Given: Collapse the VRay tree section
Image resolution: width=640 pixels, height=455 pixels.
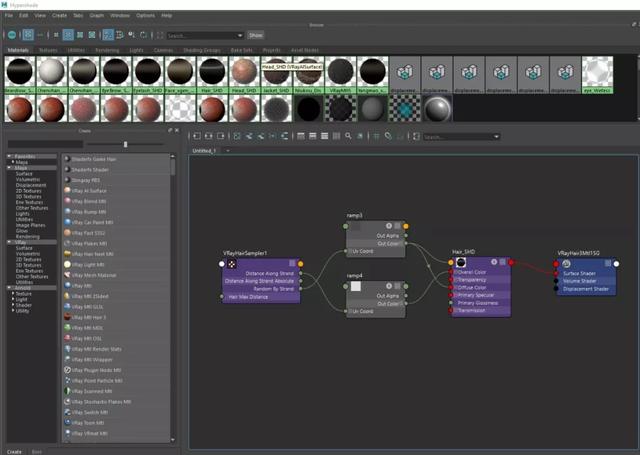Looking at the screenshot, I should tap(9, 242).
